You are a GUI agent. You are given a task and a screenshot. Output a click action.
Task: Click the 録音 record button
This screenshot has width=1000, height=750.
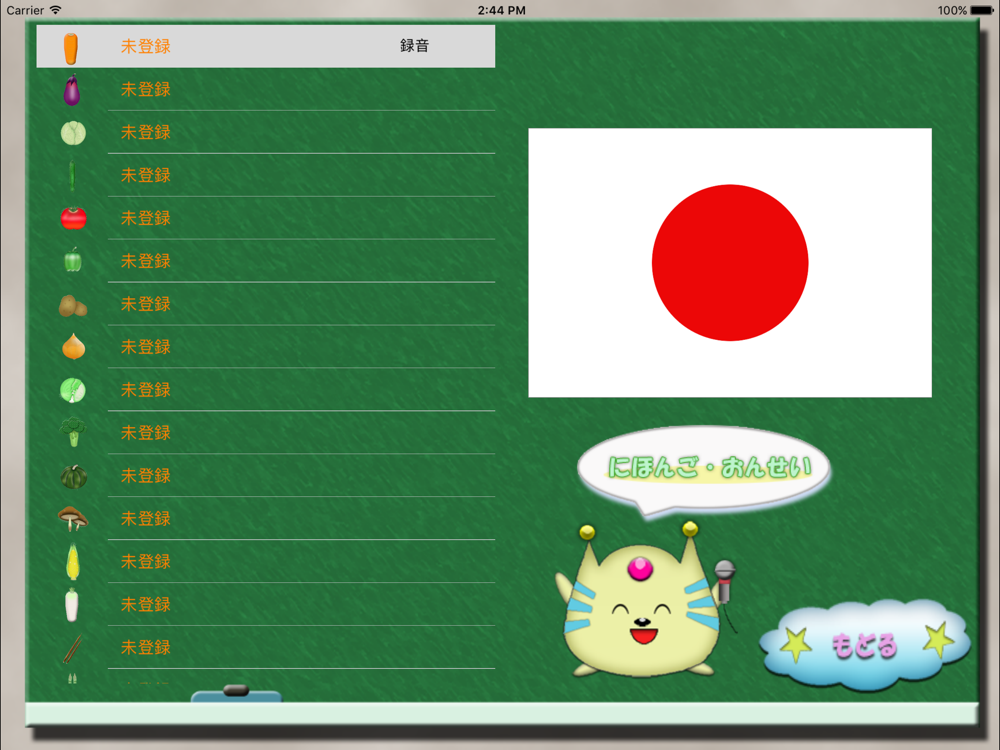pyautogui.click(x=415, y=46)
